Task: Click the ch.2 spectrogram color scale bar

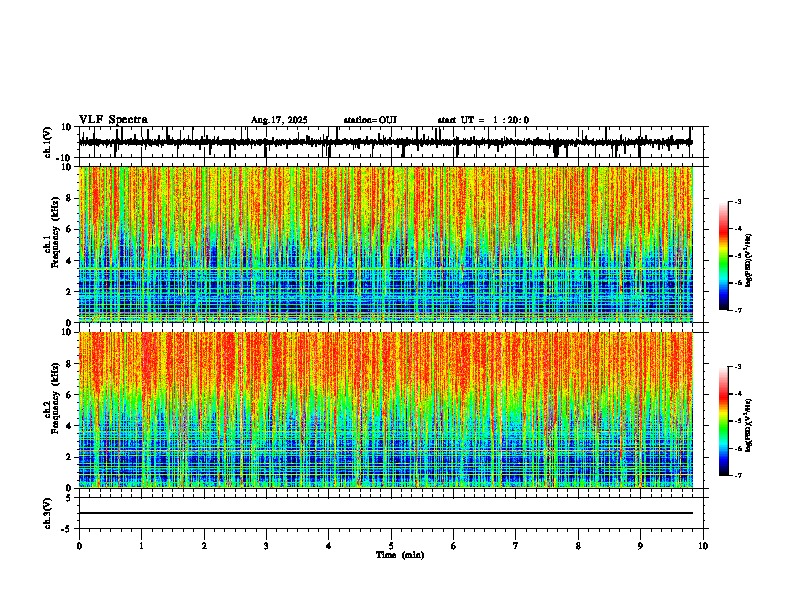Action: click(x=724, y=421)
